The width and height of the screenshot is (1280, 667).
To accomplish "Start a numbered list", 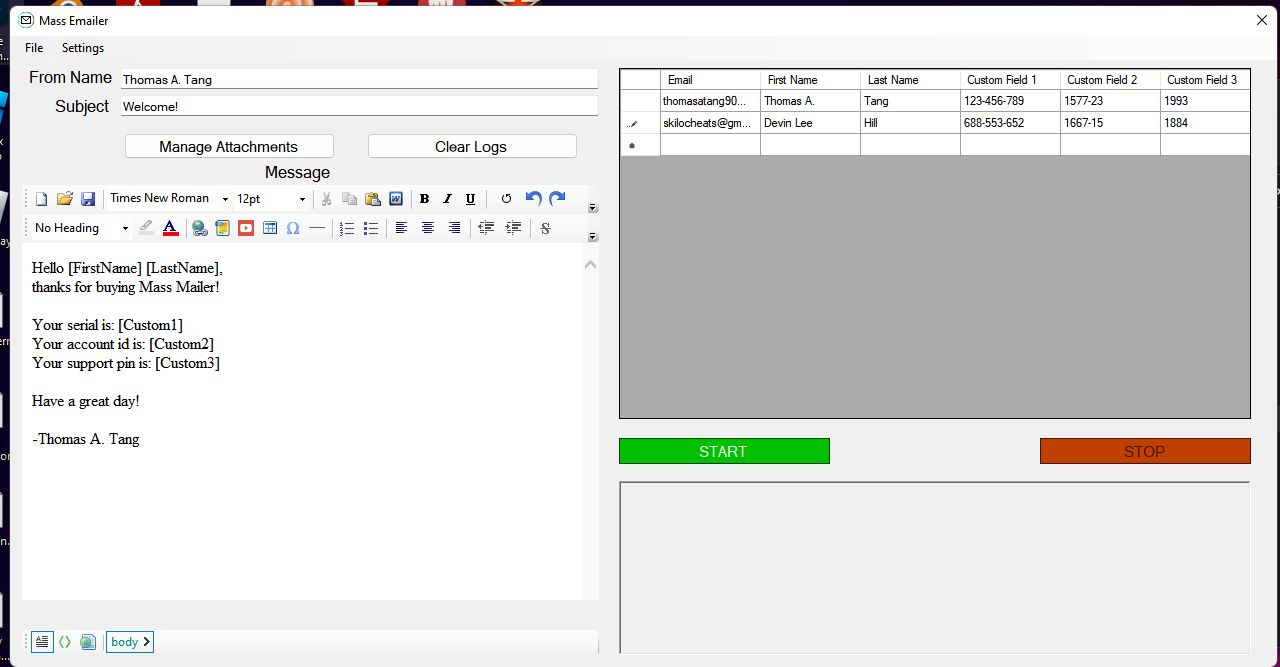I will pos(347,228).
